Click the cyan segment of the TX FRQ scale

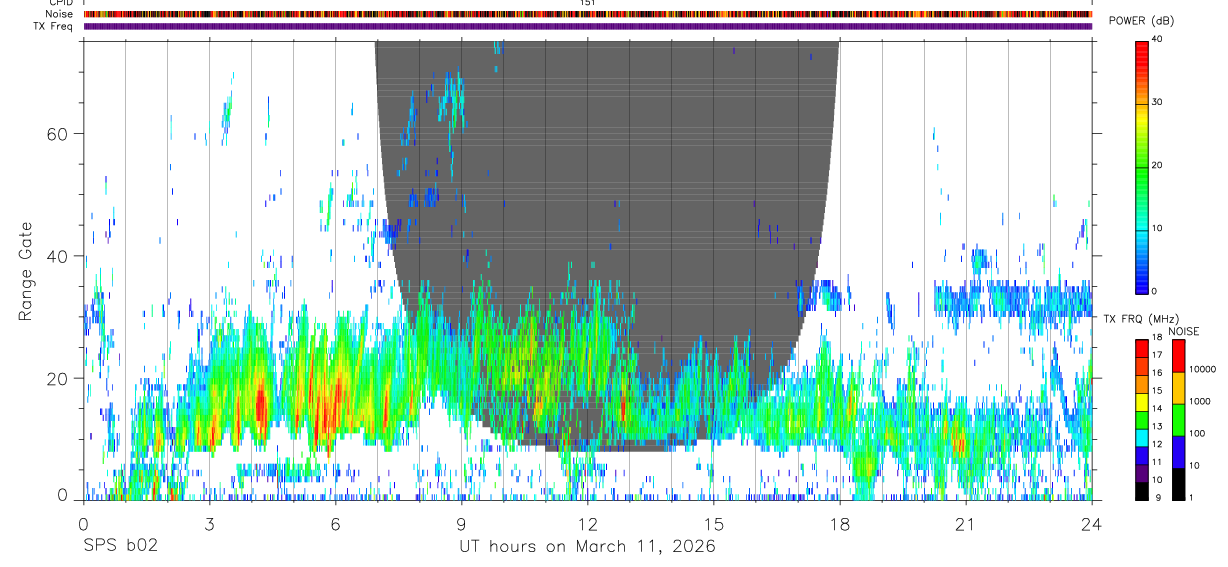click(1142, 438)
